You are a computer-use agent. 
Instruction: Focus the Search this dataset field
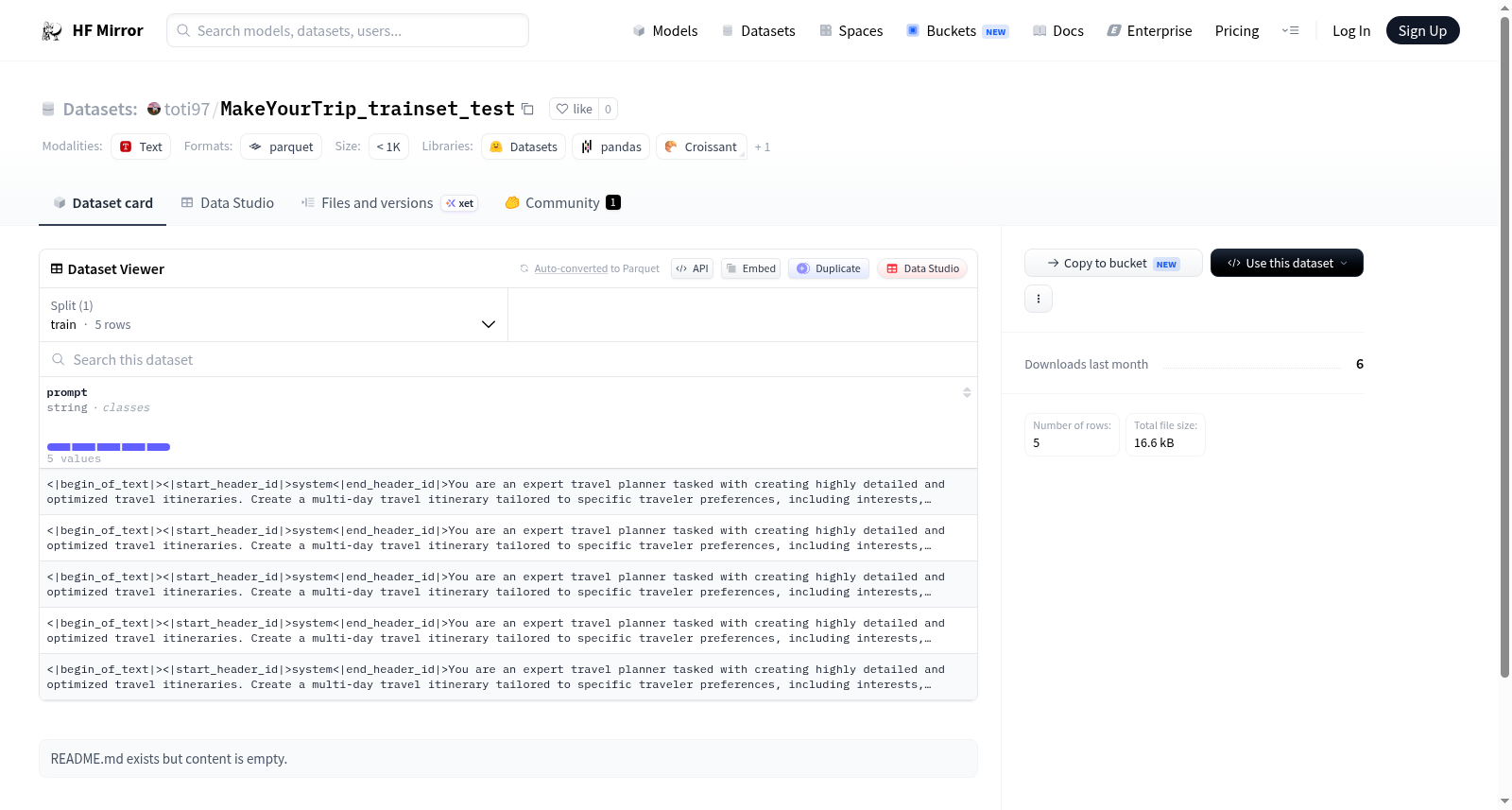[508, 360]
